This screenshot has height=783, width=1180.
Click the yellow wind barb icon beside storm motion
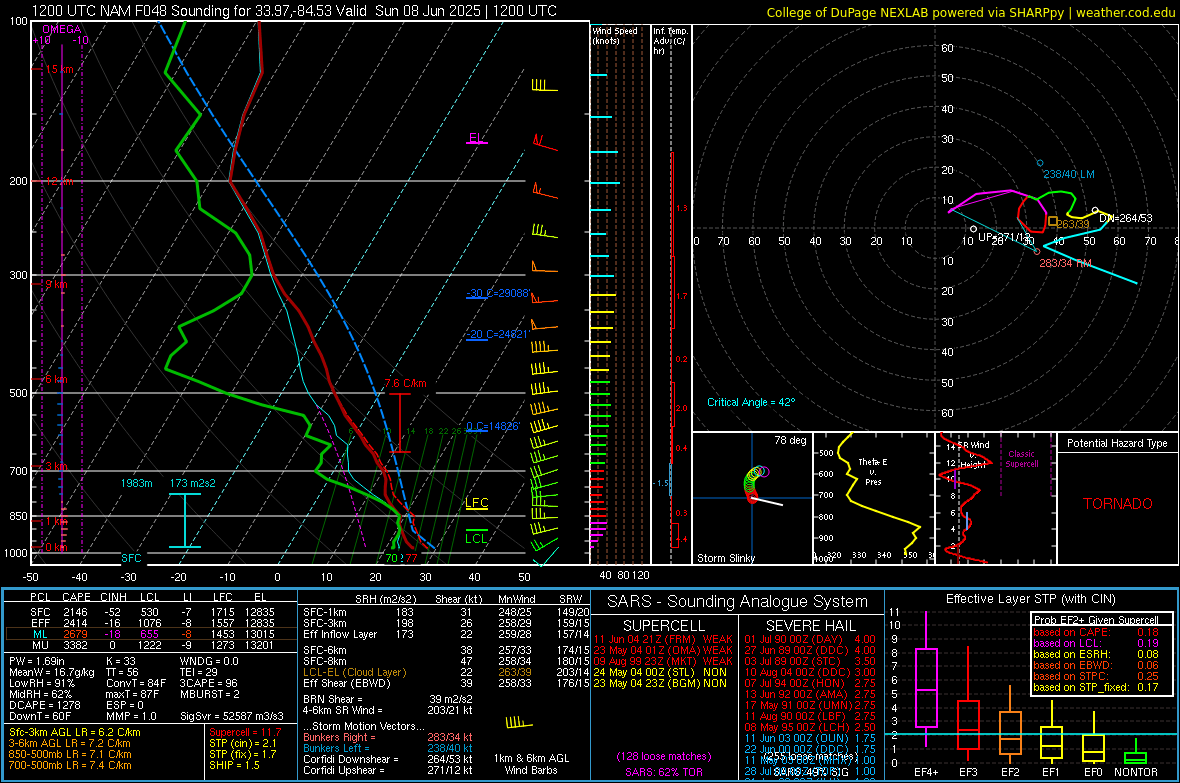(x=519, y=723)
